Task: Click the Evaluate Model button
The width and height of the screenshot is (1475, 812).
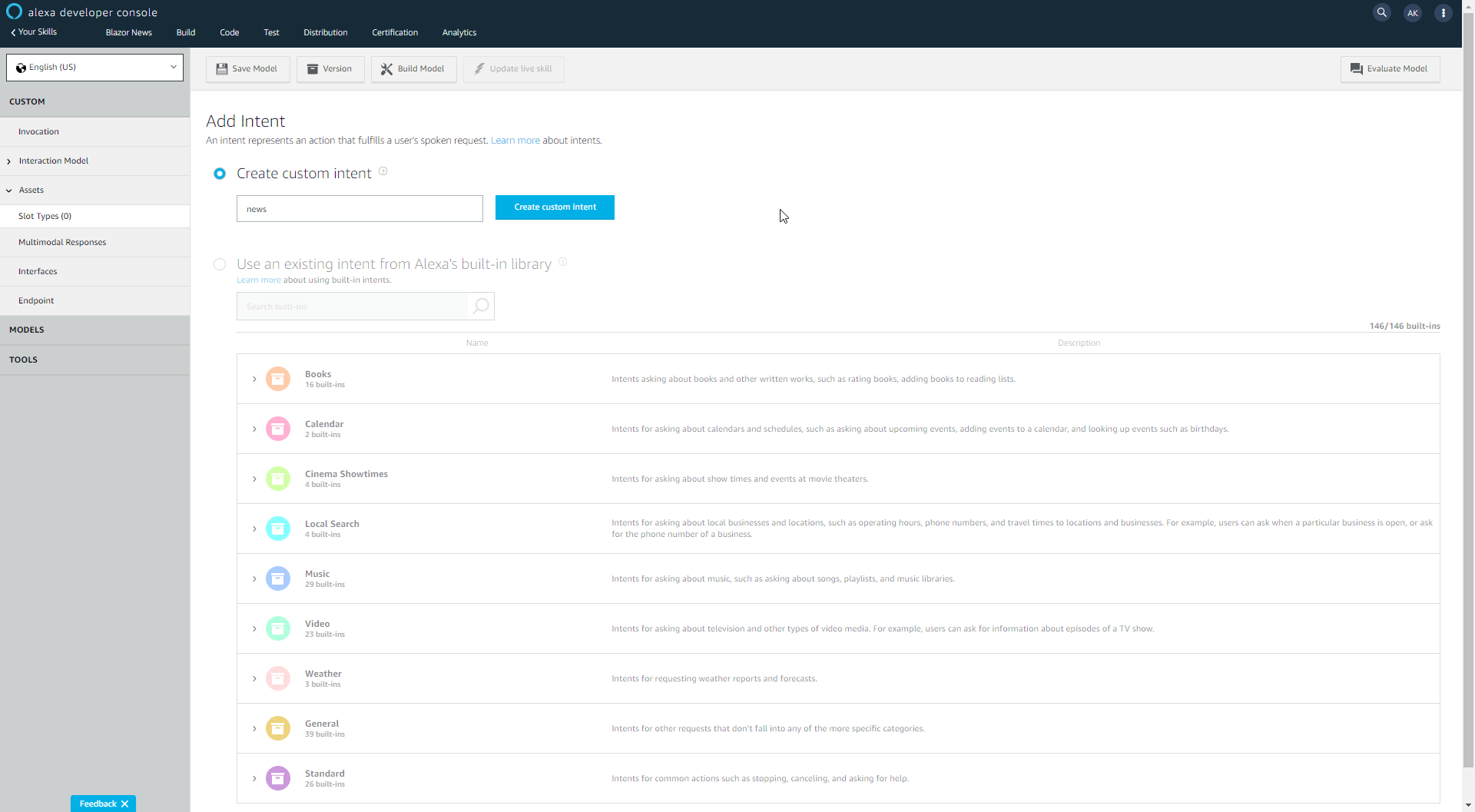Action: pos(1390,68)
